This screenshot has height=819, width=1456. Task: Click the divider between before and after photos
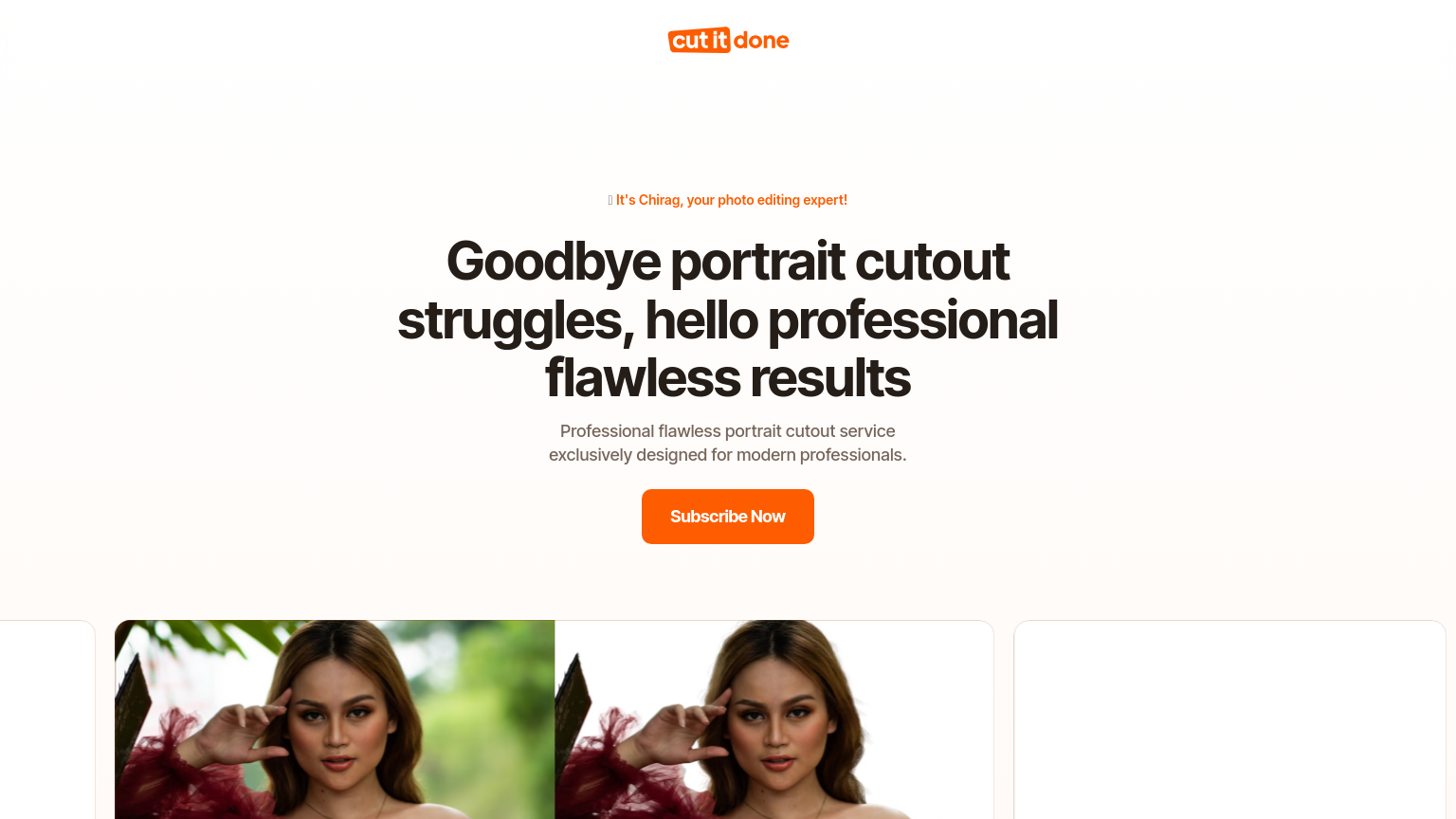coord(555,719)
